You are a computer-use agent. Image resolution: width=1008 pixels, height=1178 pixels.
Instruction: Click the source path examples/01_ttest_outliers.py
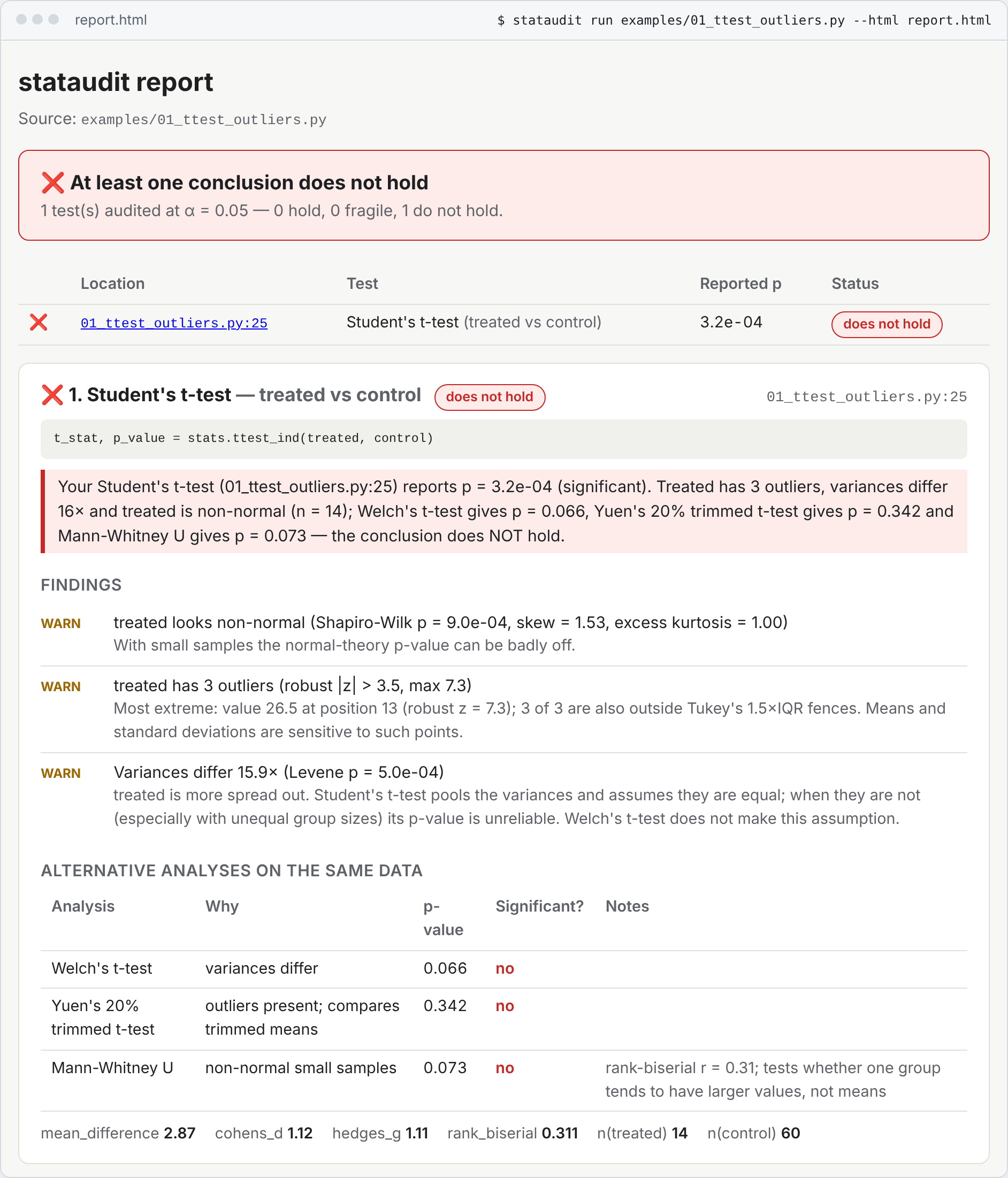203,119
